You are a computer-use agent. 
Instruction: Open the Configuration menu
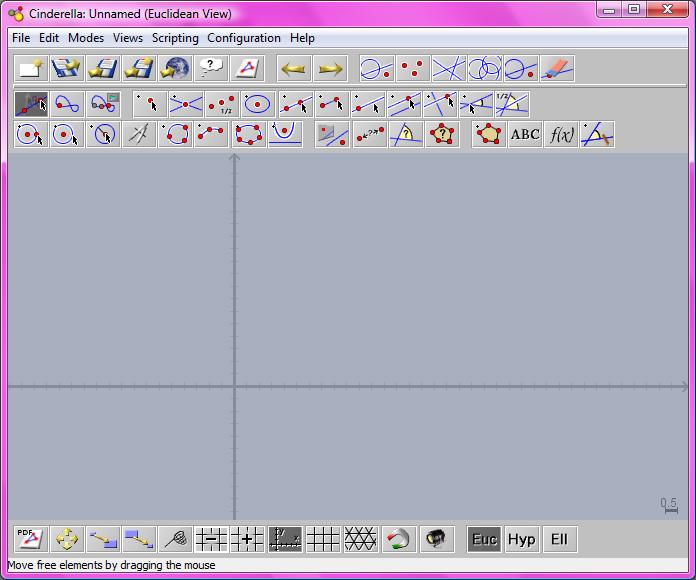[x=244, y=38]
